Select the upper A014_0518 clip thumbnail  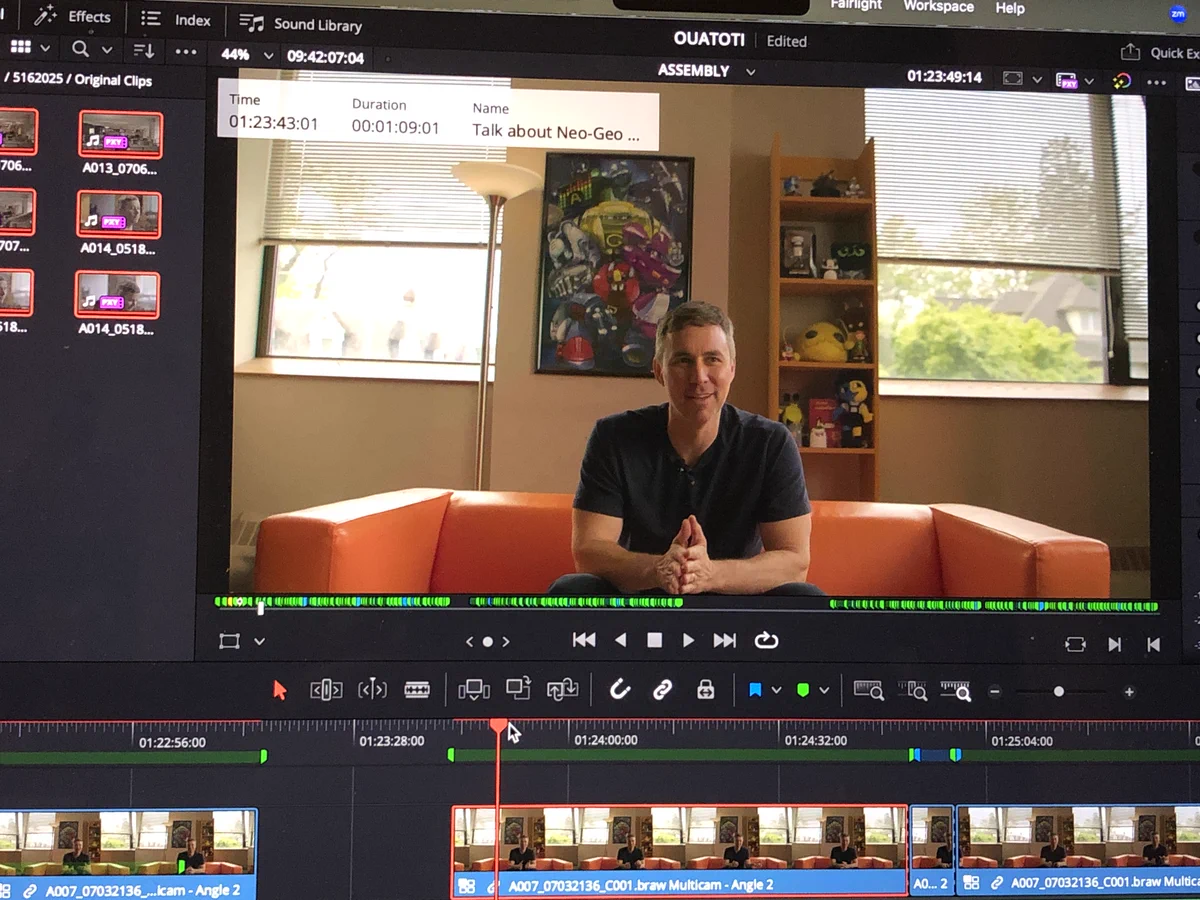[119, 214]
